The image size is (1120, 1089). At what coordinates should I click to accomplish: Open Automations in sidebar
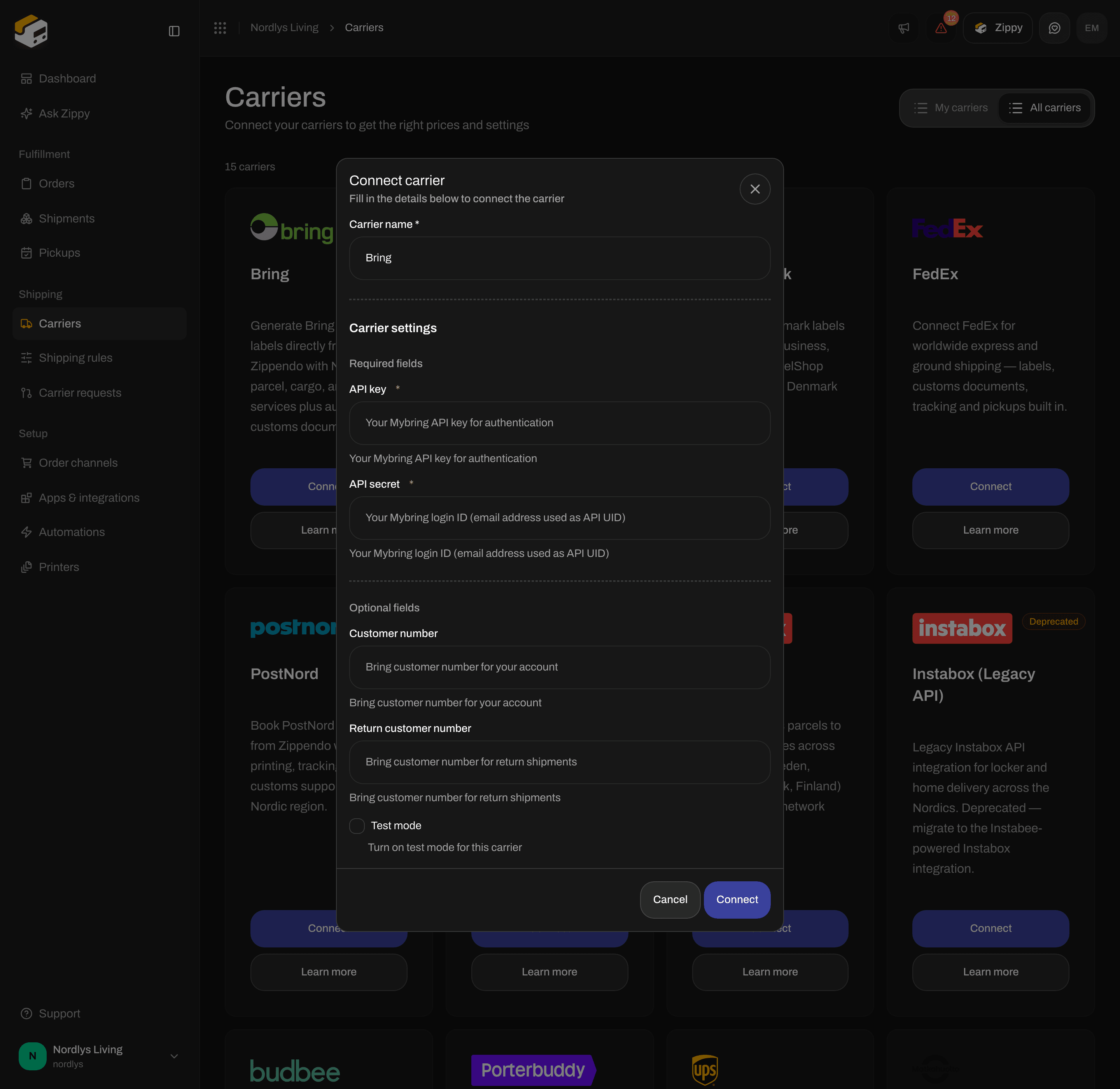pos(100,532)
